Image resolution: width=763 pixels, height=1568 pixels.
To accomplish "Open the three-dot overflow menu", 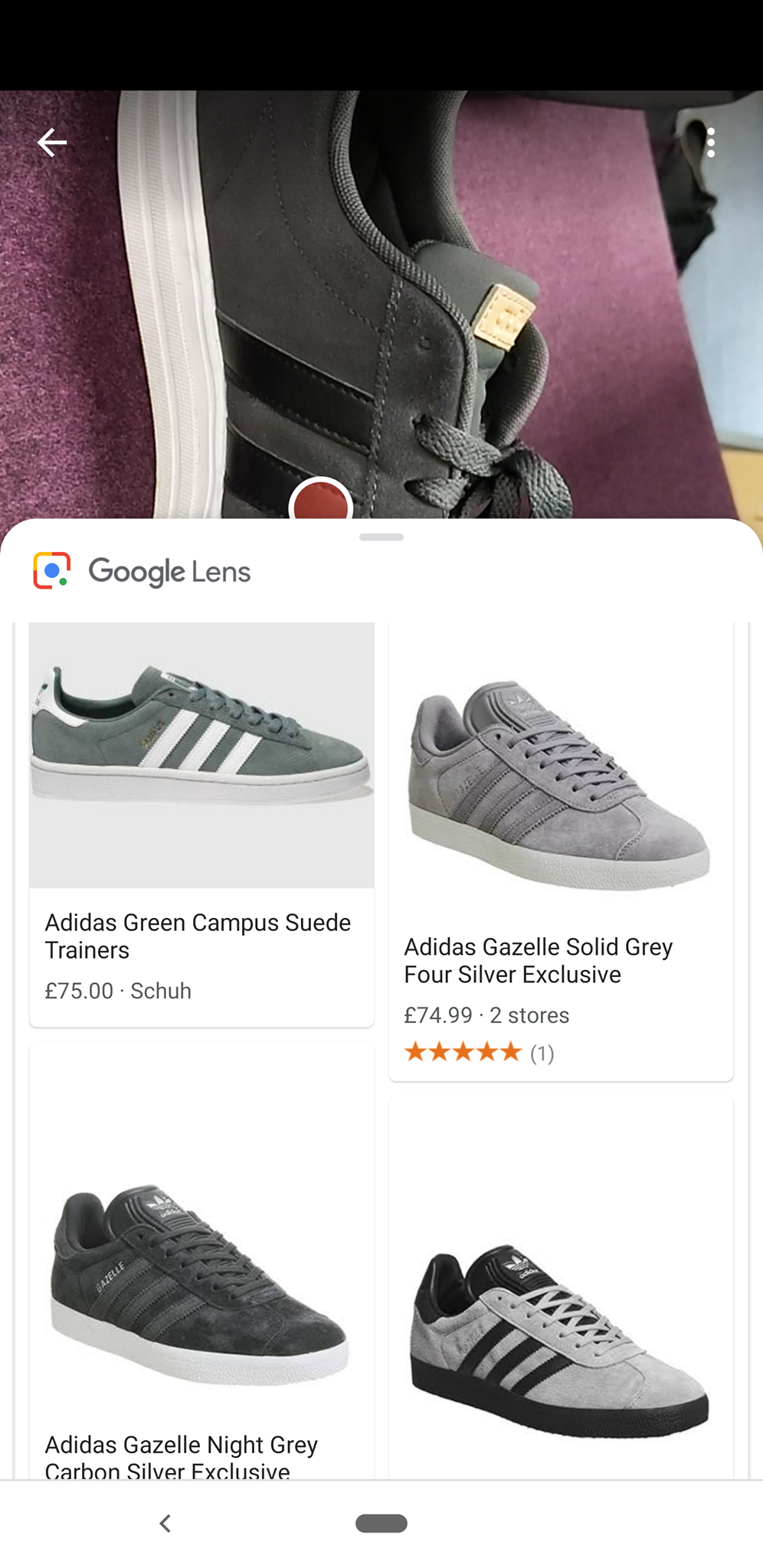I will click(x=711, y=143).
